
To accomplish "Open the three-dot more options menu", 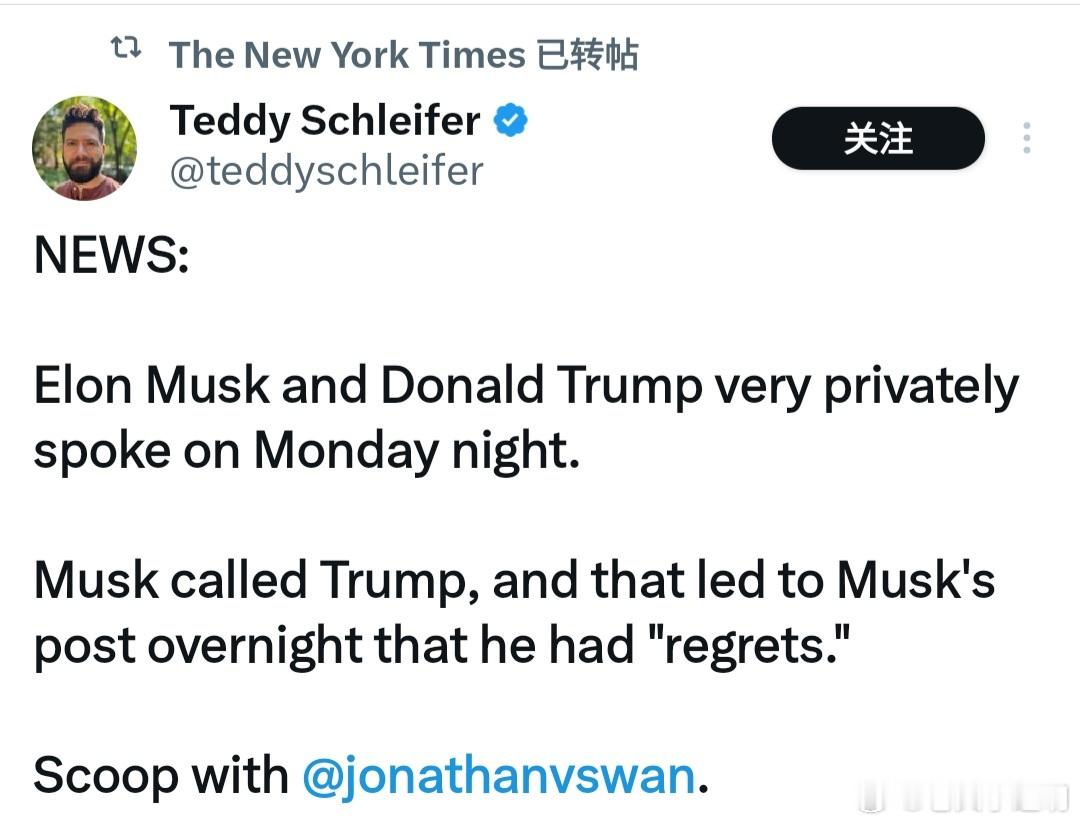I will pos(1026,138).
